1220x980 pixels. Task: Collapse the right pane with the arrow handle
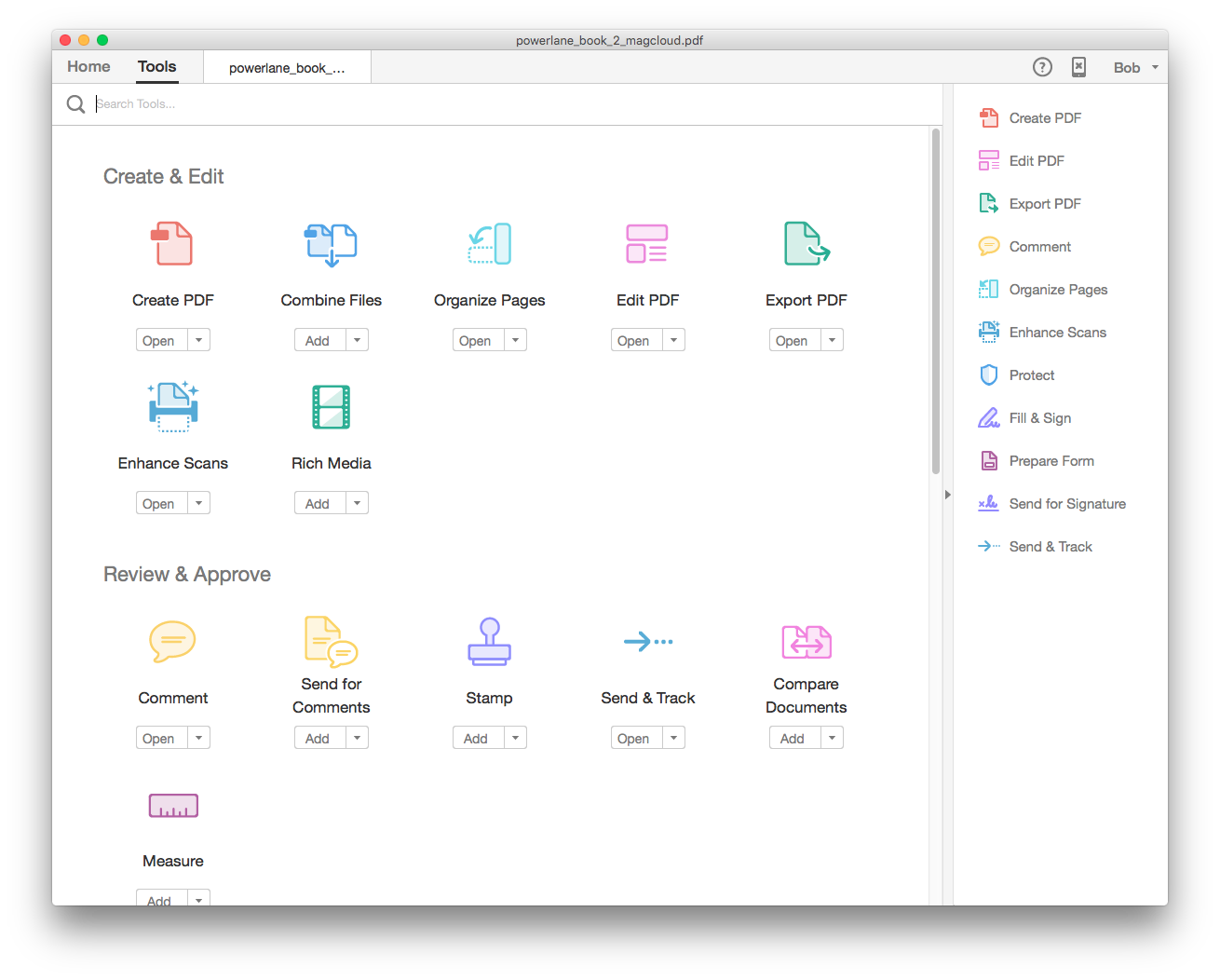pyautogui.click(x=947, y=495)
